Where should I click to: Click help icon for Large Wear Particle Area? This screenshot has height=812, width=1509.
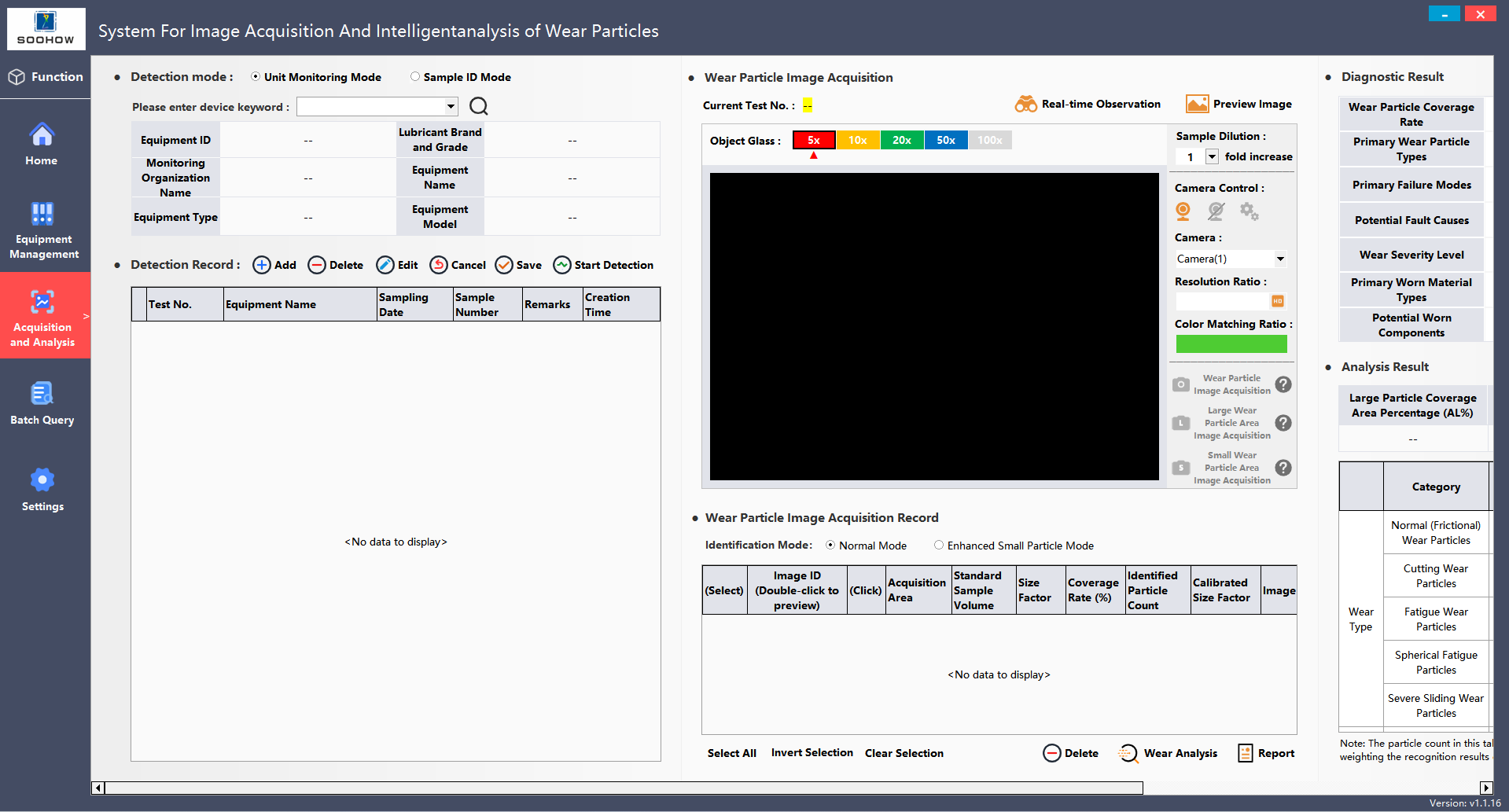1283,423
